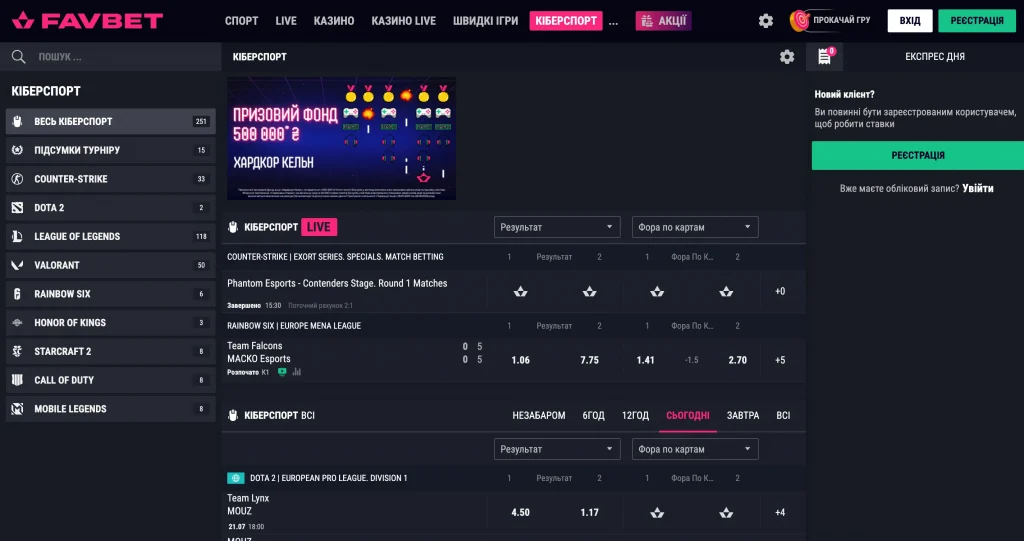
Task: Click the Увійти link
Action: (978, 188)
